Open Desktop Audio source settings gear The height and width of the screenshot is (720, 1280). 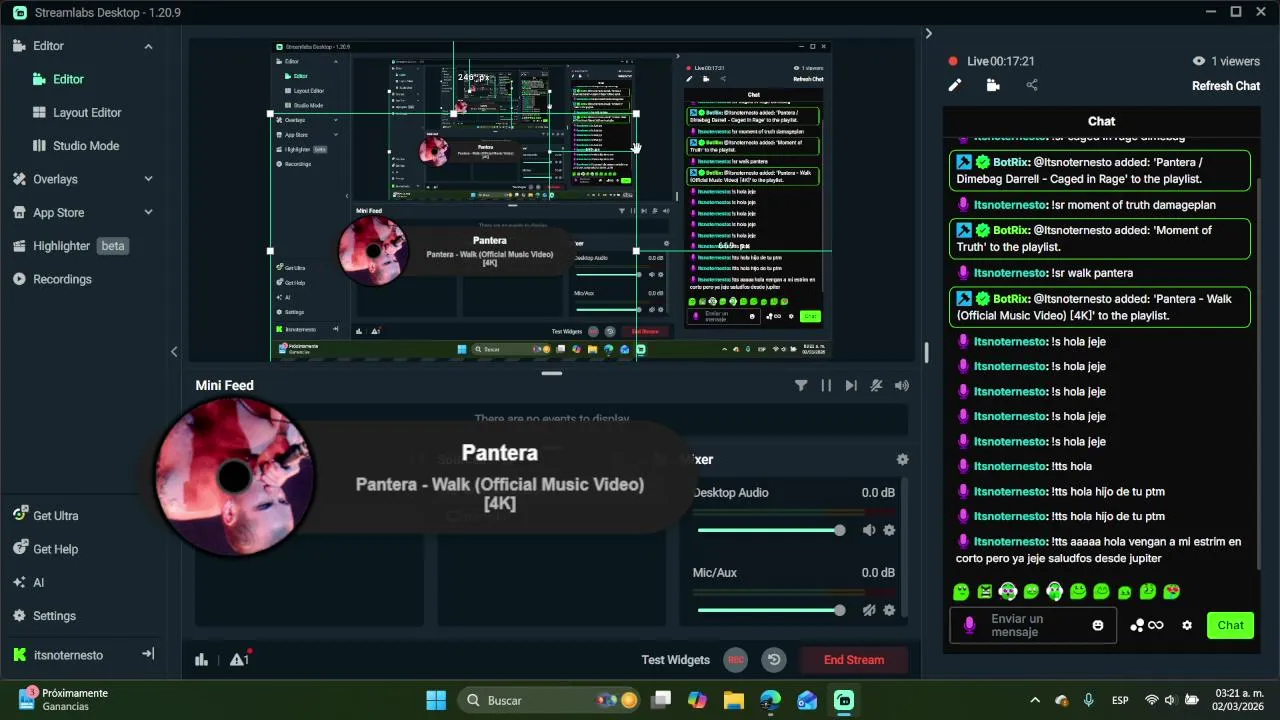(889, 530)
